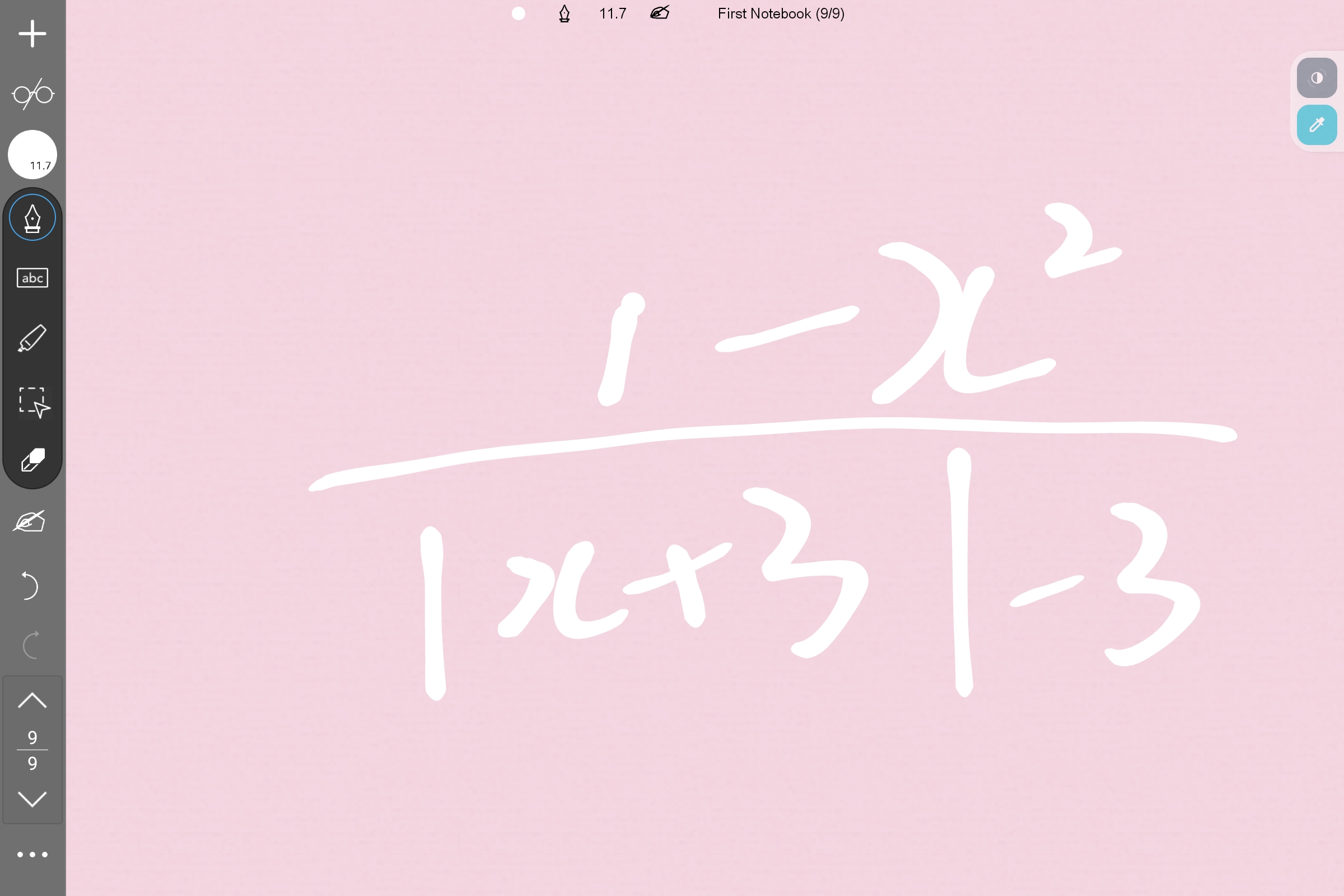Undo the last stroke
Screen dimensions: 1344x896
pyautogui.click(x=30, y=586)
